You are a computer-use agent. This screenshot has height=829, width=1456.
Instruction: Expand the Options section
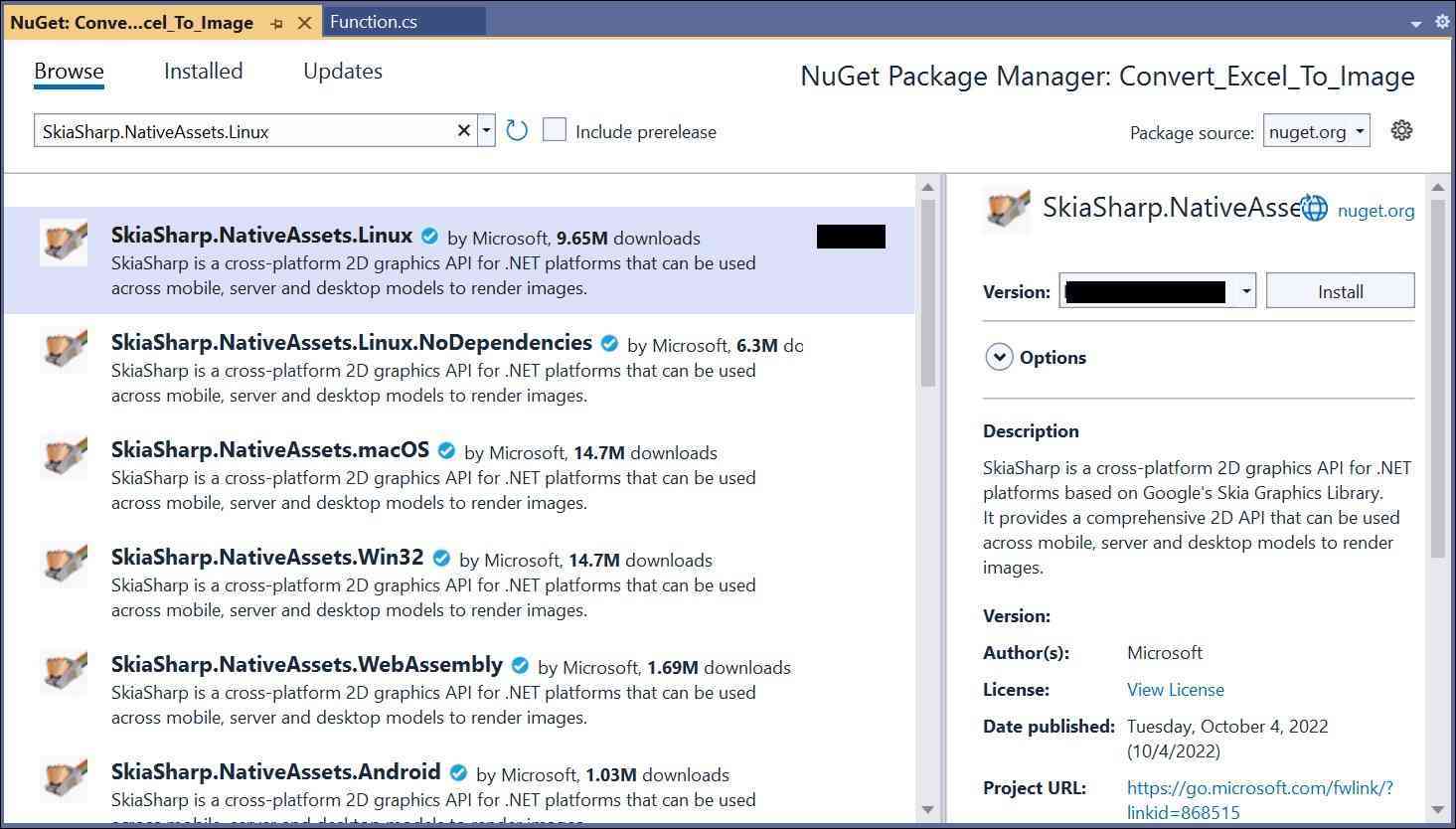(999, 357)
